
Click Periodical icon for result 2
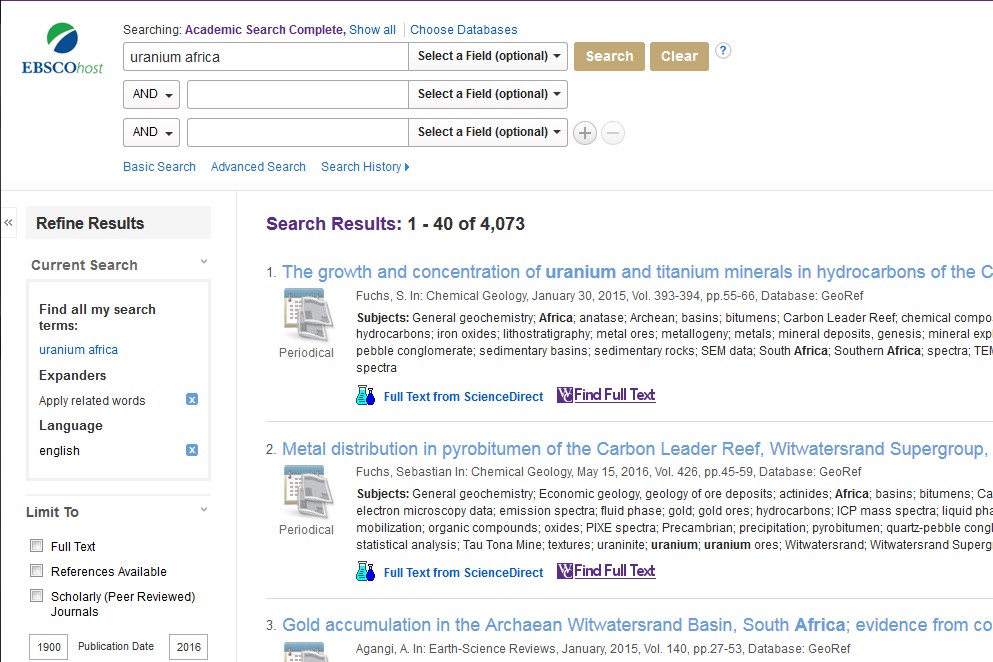(x=307, y=492)
